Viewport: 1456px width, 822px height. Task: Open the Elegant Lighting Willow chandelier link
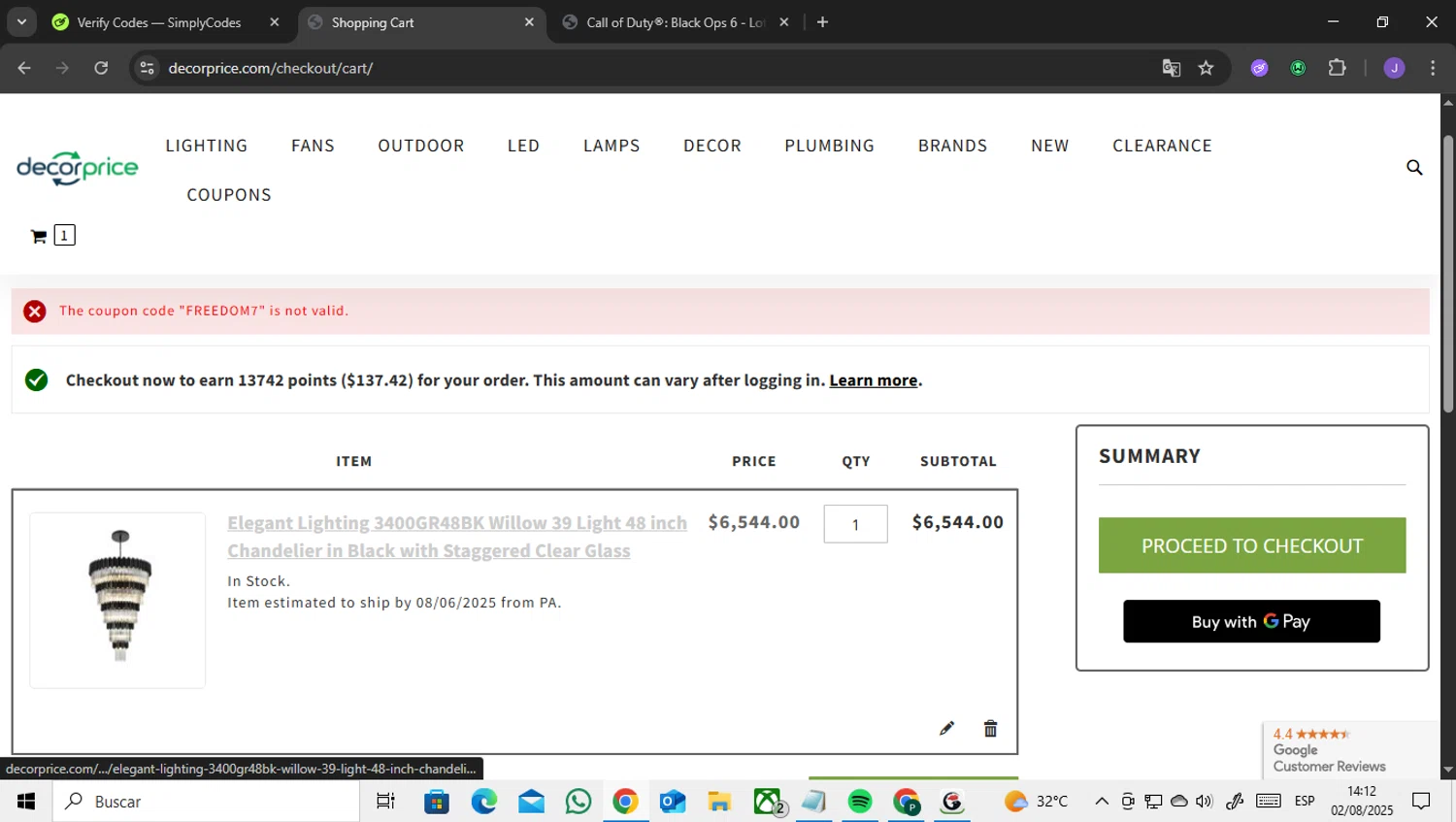pyautogui.click(x=457, y=537)
